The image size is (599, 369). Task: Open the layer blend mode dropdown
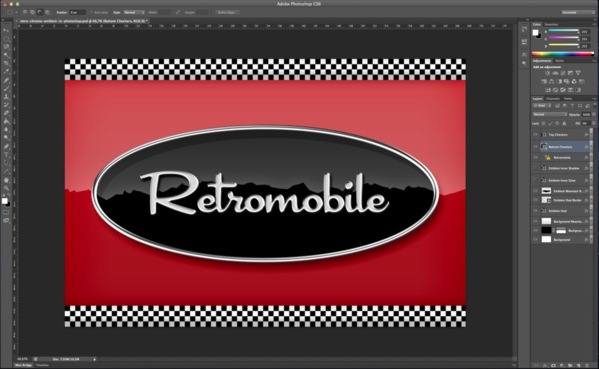(x=550, y=114)
